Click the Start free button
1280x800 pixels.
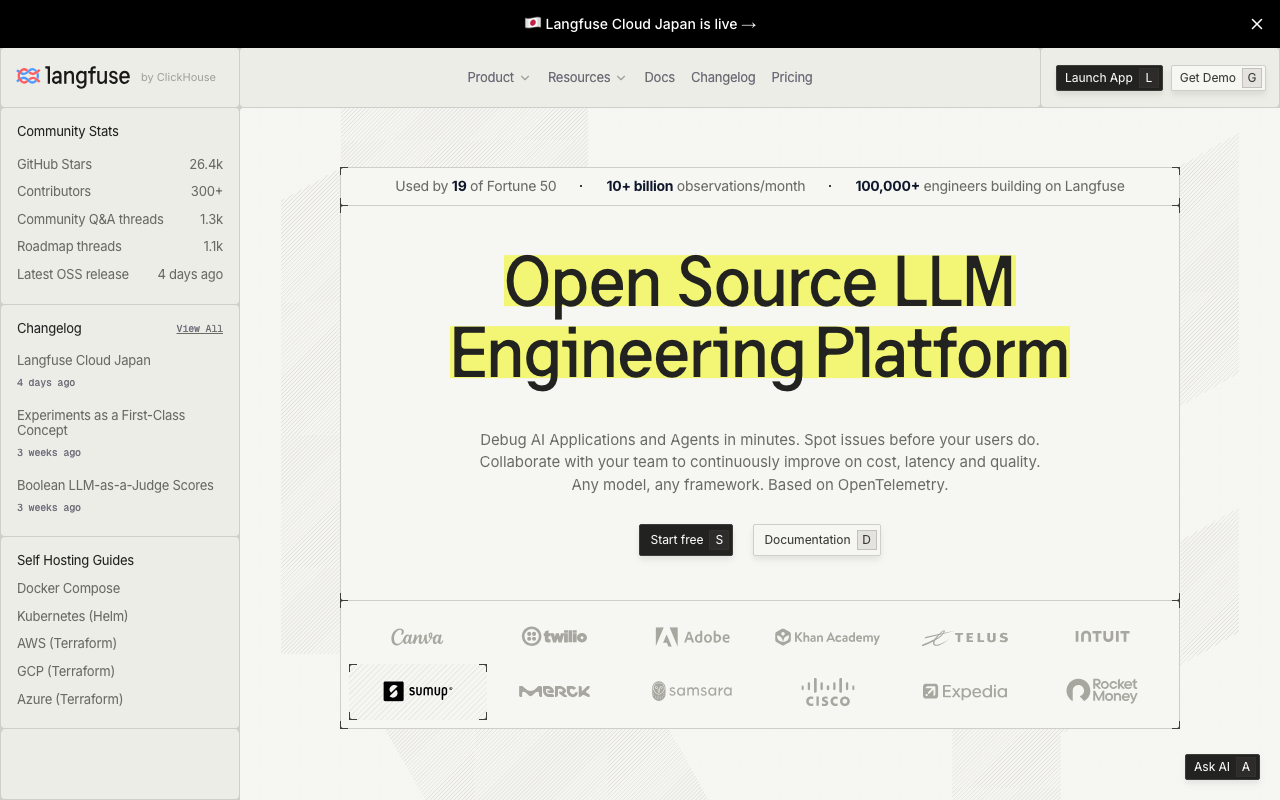[x=686, y=540]
